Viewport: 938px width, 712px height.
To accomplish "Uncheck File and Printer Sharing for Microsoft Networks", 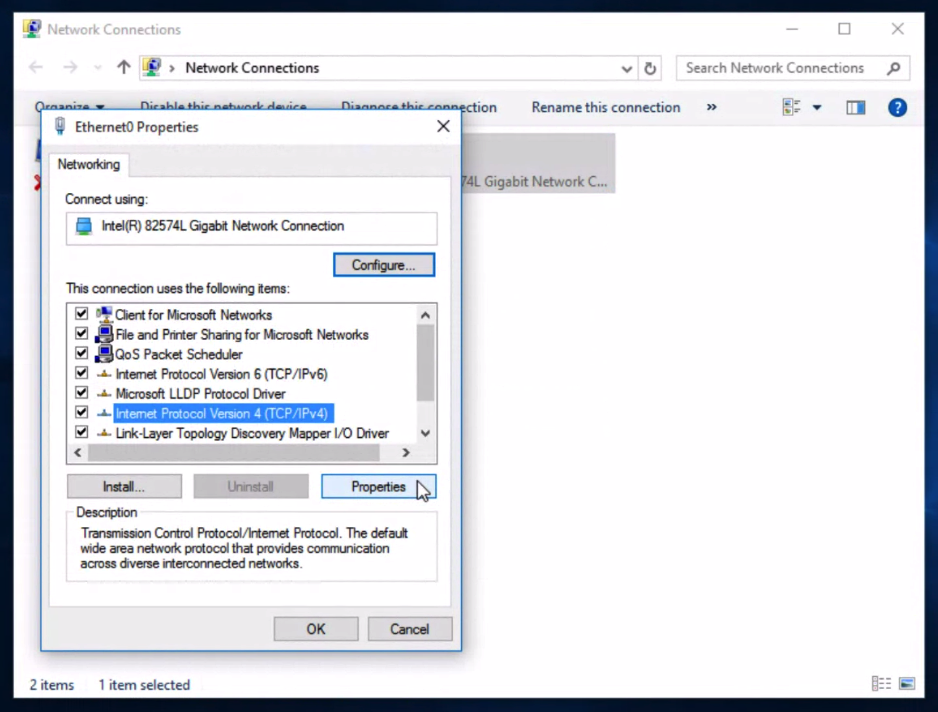I will tap(81, 333).
